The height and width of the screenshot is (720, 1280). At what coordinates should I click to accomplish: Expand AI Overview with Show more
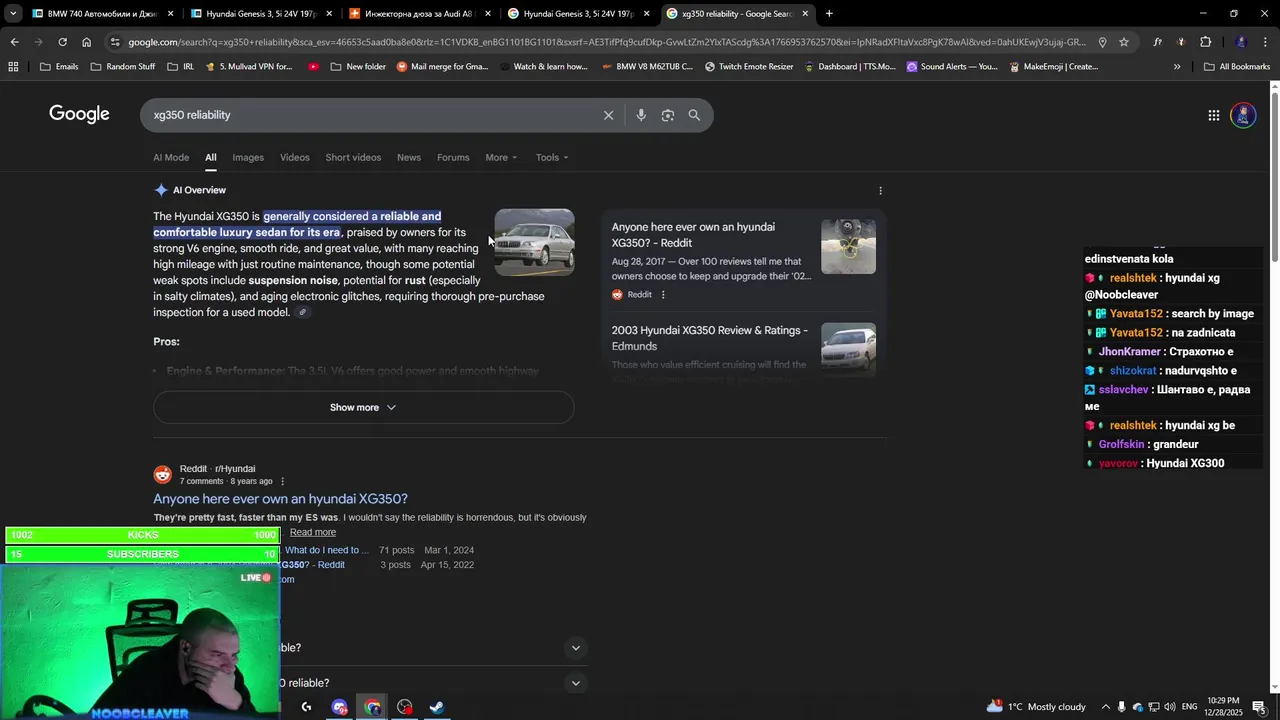point(363,407)
